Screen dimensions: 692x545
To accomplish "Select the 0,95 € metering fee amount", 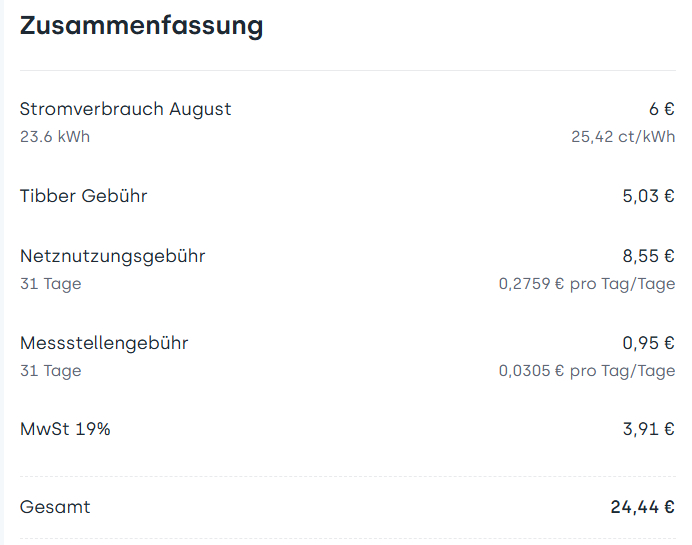I will 648,343.
